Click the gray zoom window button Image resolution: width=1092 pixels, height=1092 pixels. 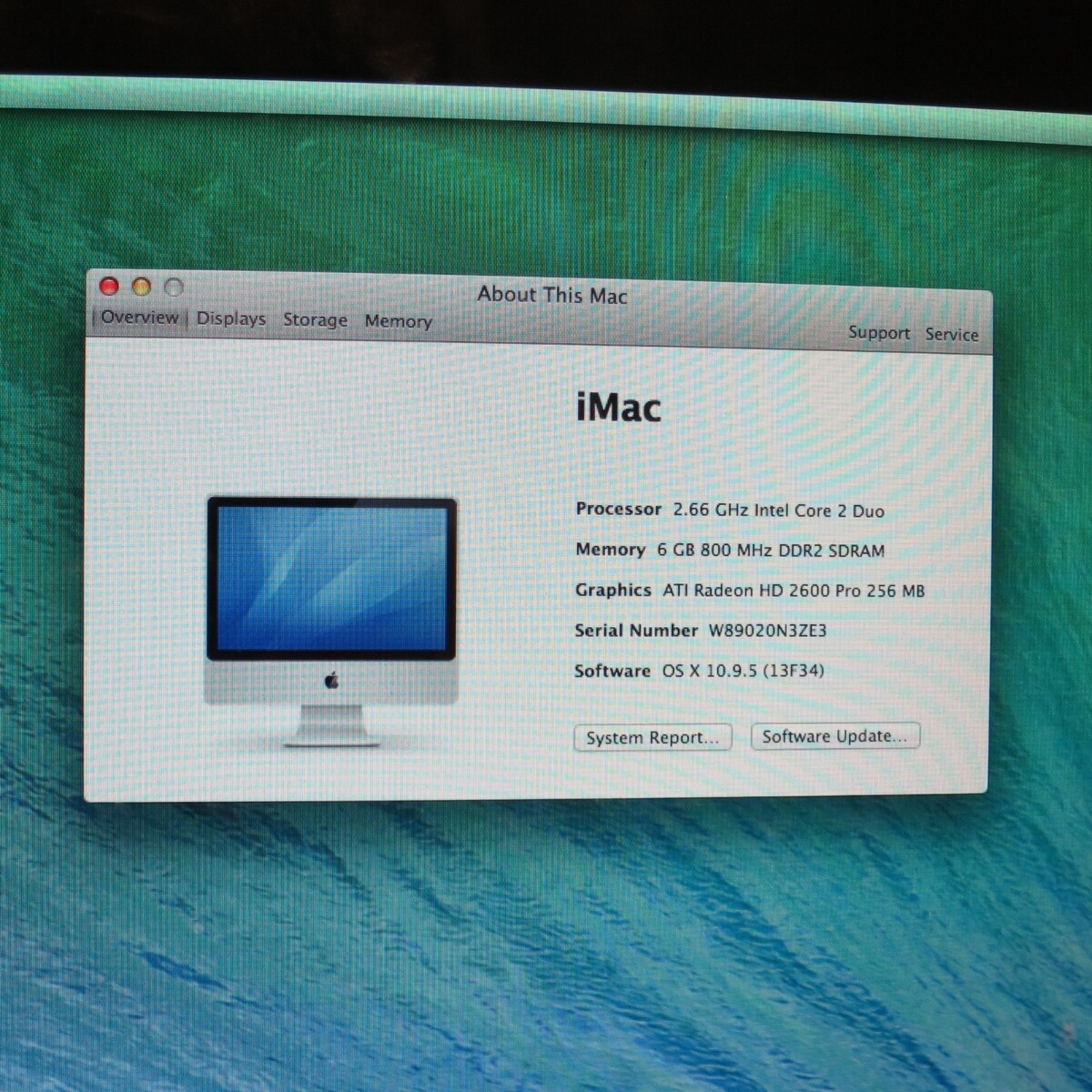174,288
